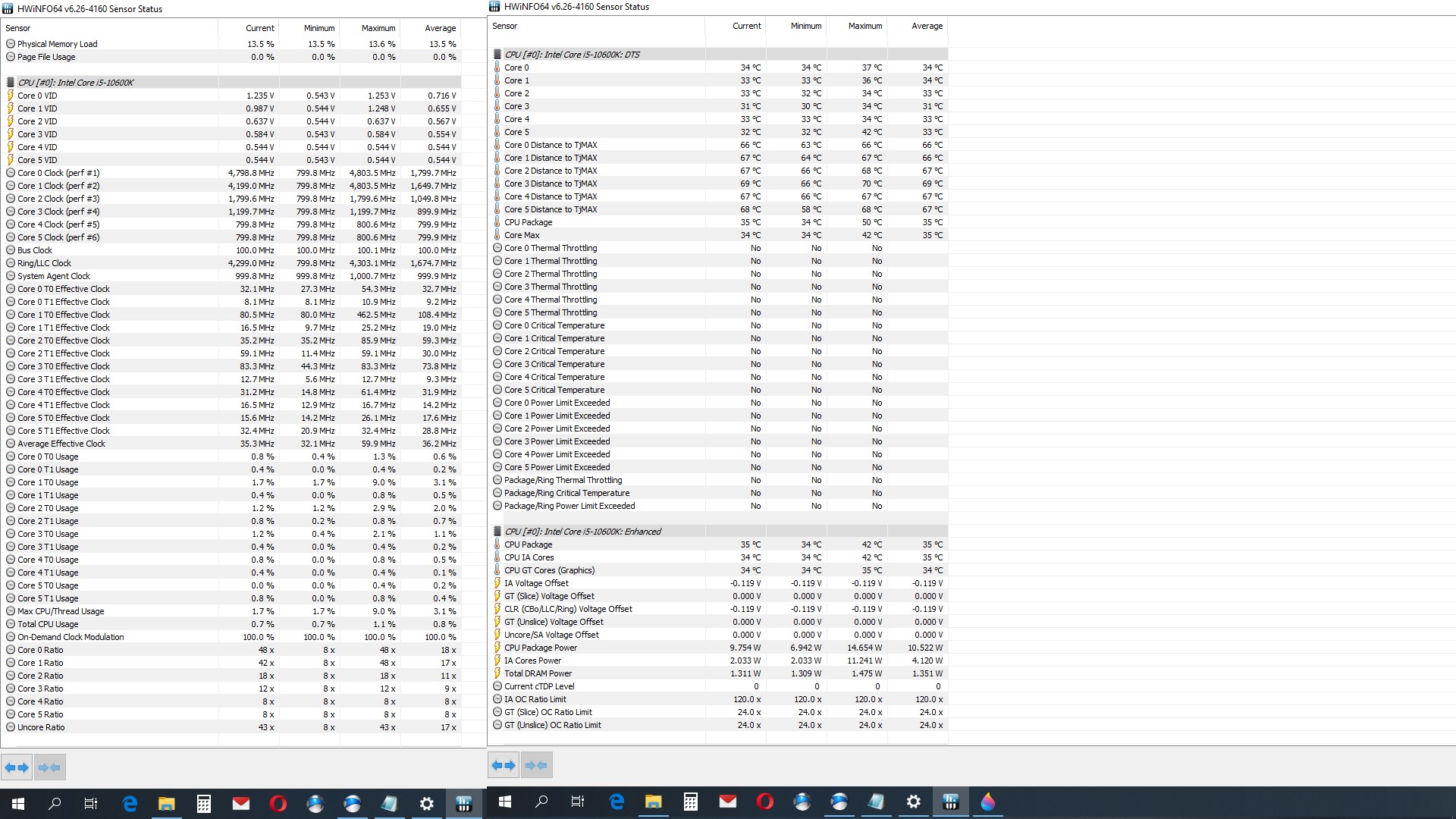Select the Package/Ring Power Limit Exceeded row

pos(570,506)
